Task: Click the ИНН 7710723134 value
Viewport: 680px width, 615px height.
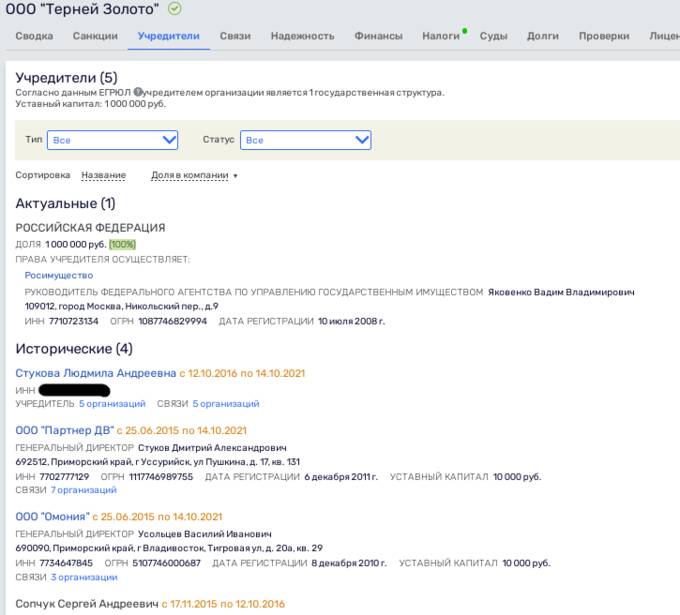Action: pyautogui.click(x=74, y=321)
